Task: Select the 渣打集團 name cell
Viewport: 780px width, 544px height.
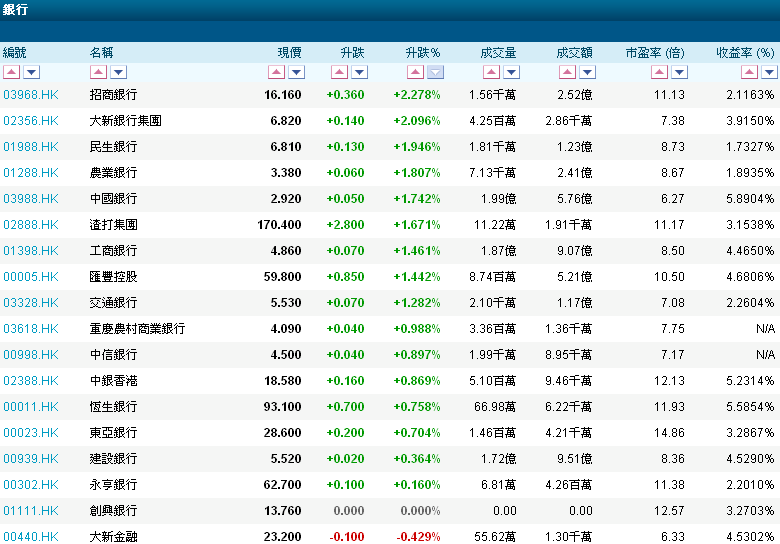Action: (x=113, y=225)
